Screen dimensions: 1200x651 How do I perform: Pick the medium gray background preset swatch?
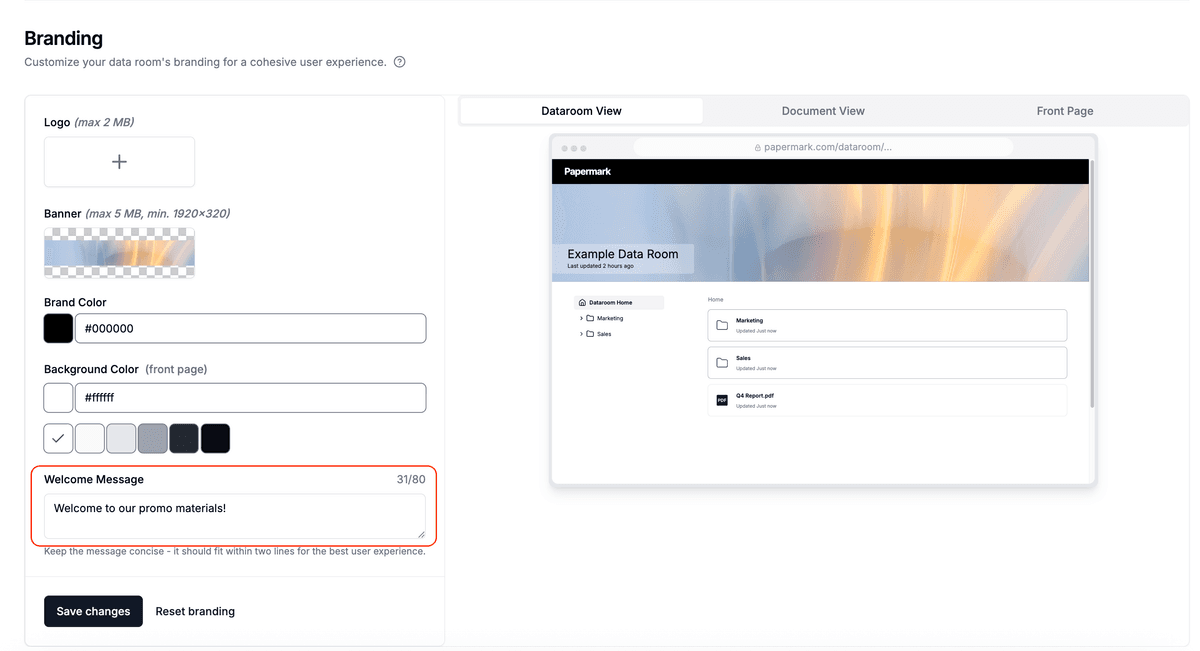tap(152, 438)
